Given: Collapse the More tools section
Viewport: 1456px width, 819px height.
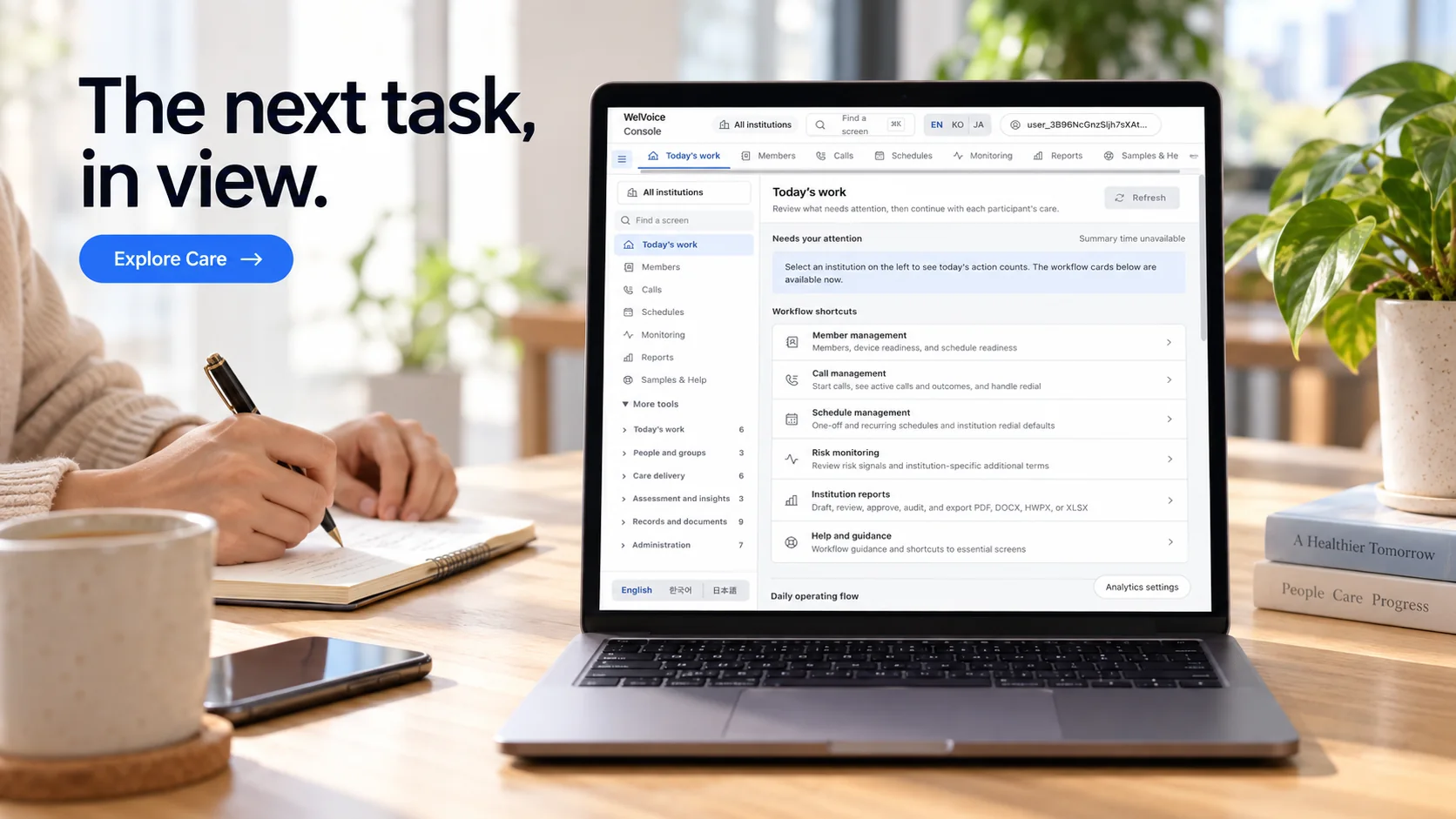Looking at the screenshot, I should coord(650,404).
